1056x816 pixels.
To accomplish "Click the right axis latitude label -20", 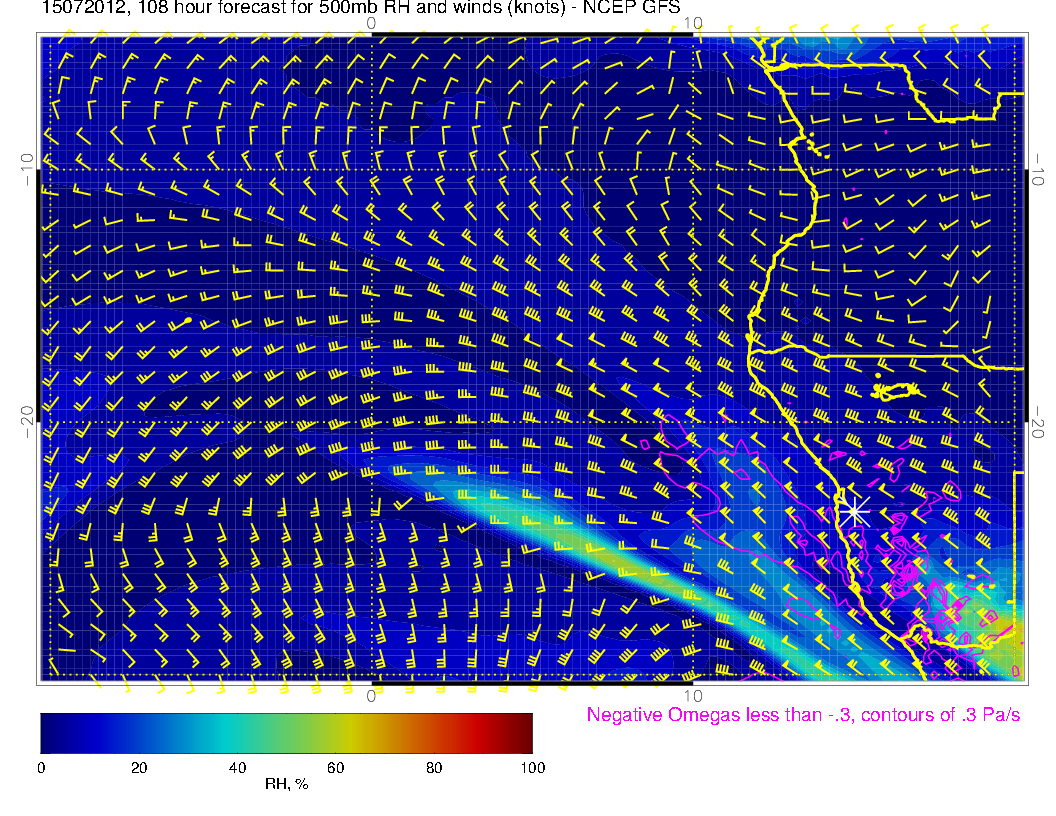I will tap(1039, 423).
